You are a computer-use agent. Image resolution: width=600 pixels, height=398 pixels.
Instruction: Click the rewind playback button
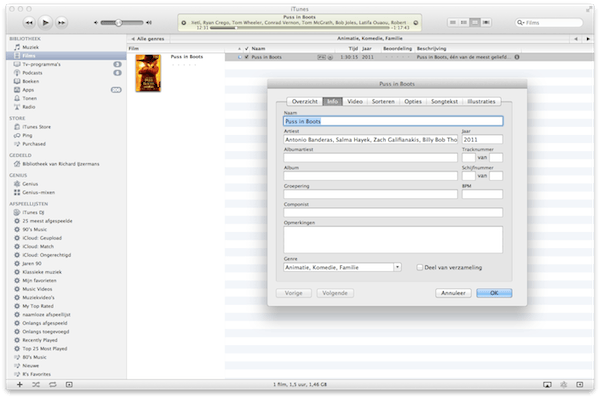[29, 23]
